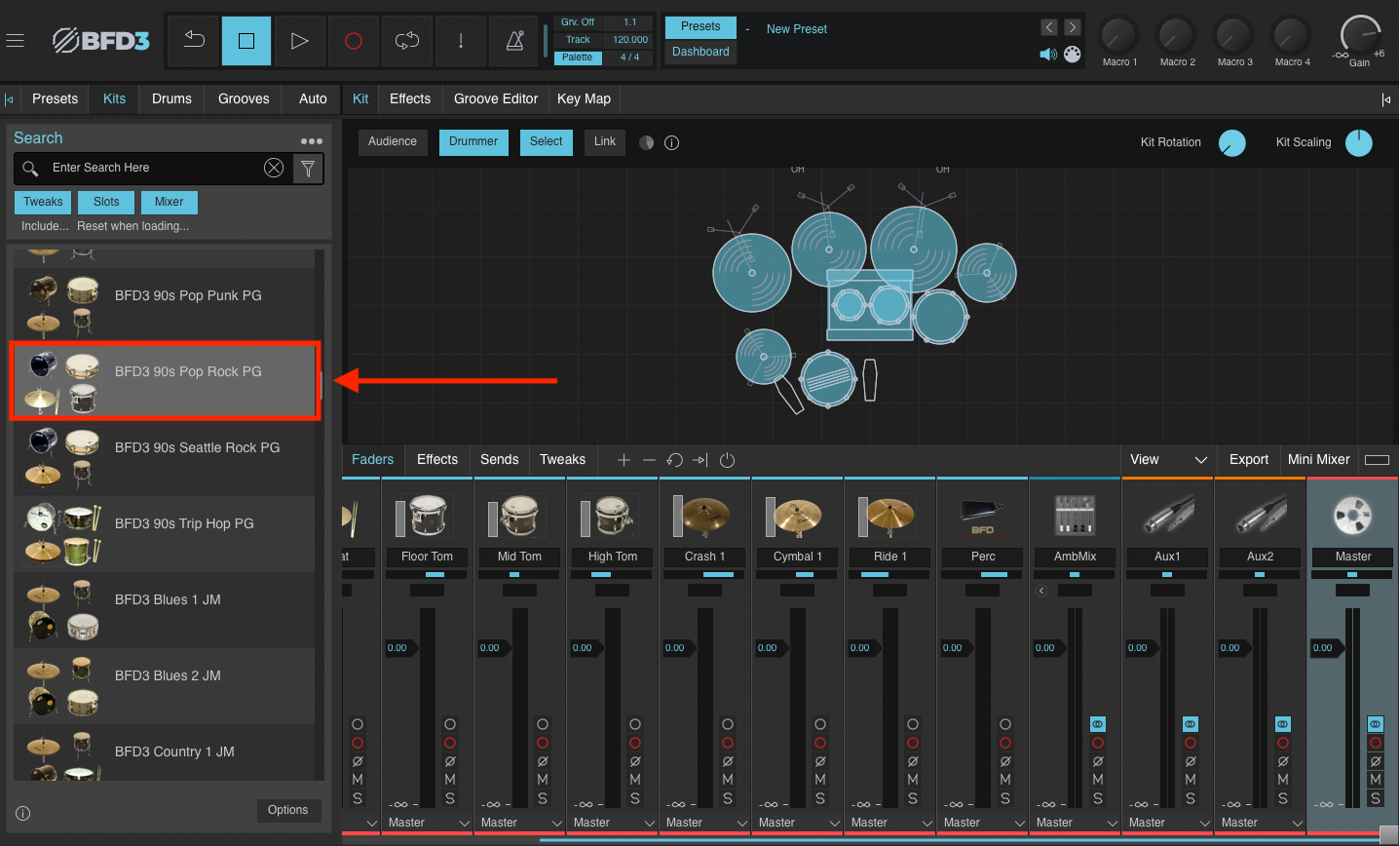Click the Master channel reel icon
The height and width of the screenshot is (846, 1400).
1352,514
